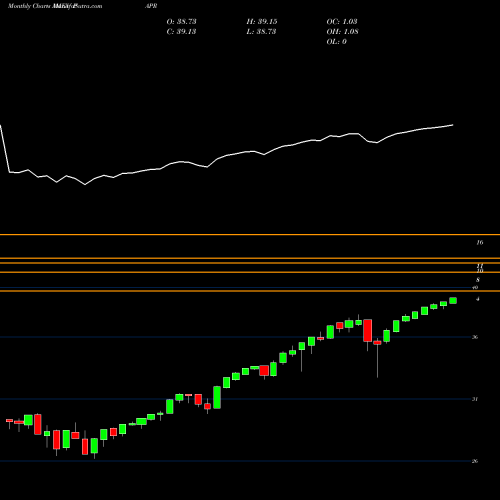The image size is (500, 500).
Task: Select the OL: 0 value
Action: pos(336,42)
